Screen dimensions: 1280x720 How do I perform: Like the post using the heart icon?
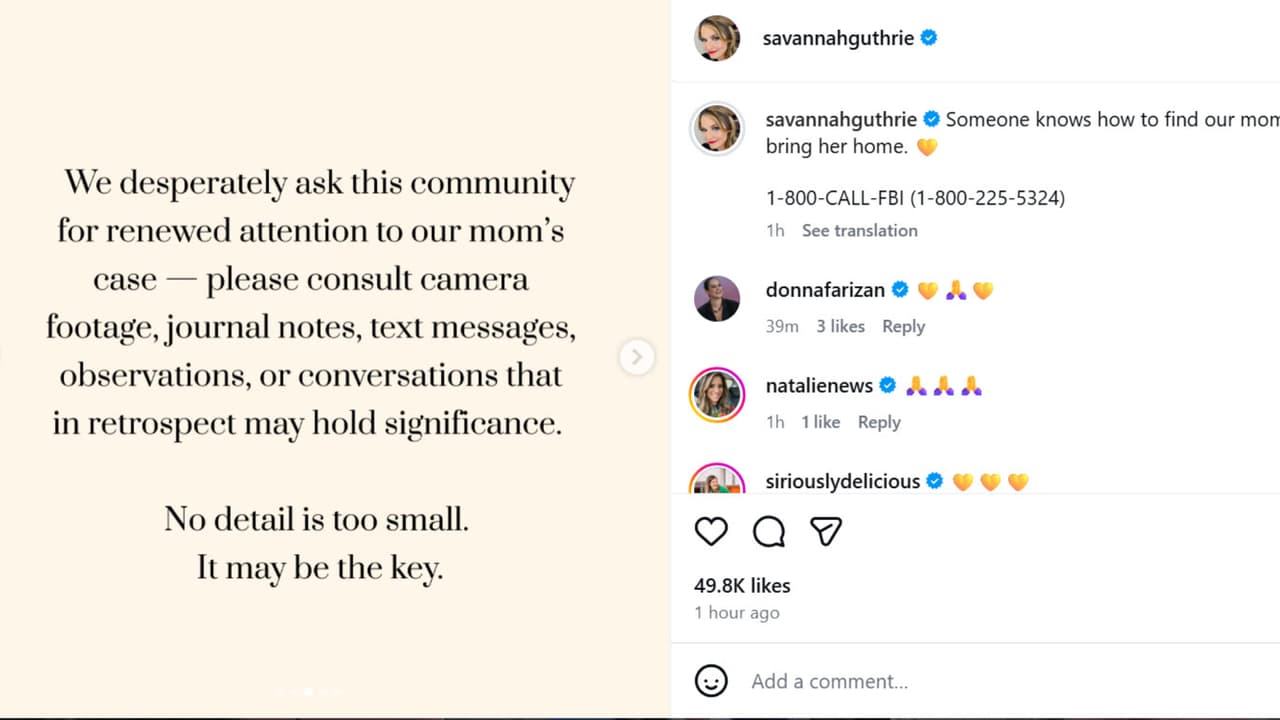point(710,531)
